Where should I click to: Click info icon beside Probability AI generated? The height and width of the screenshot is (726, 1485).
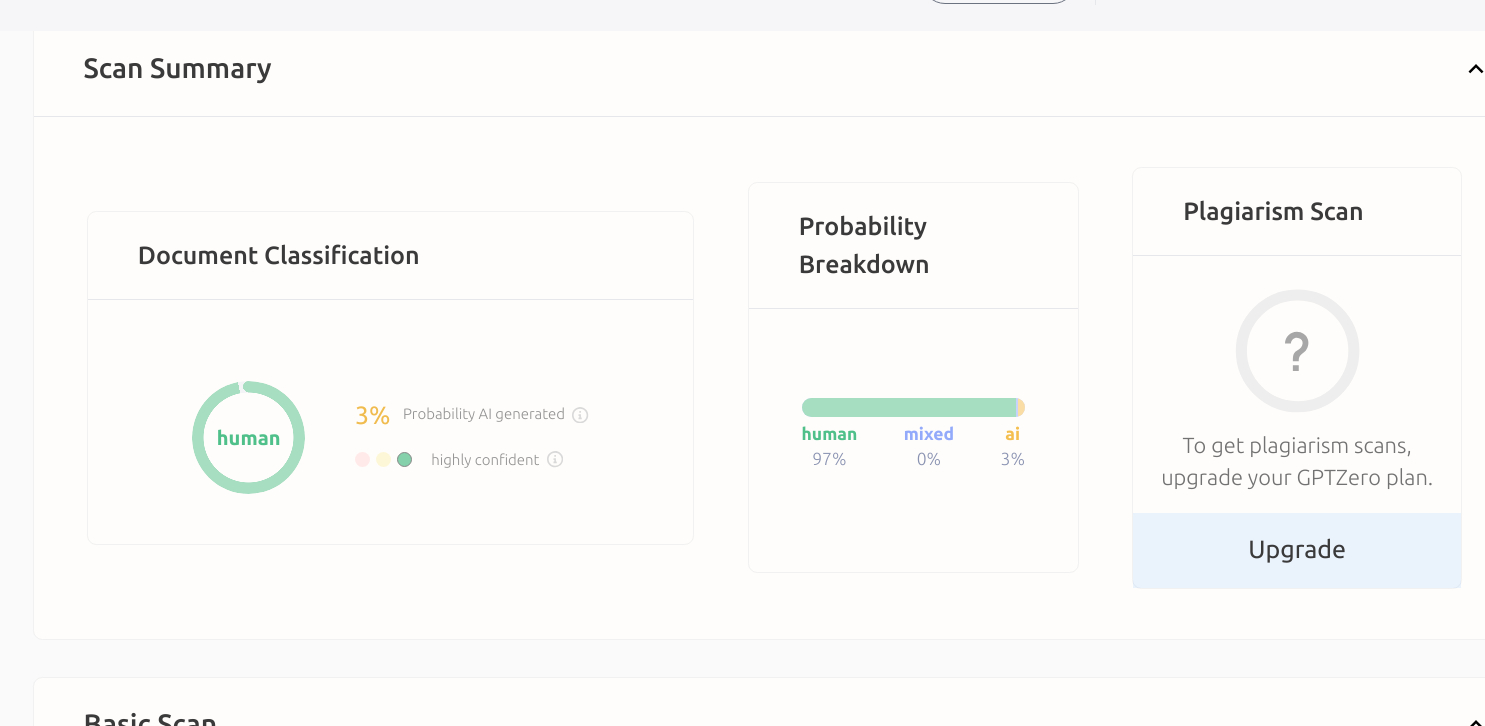(580, 415)
